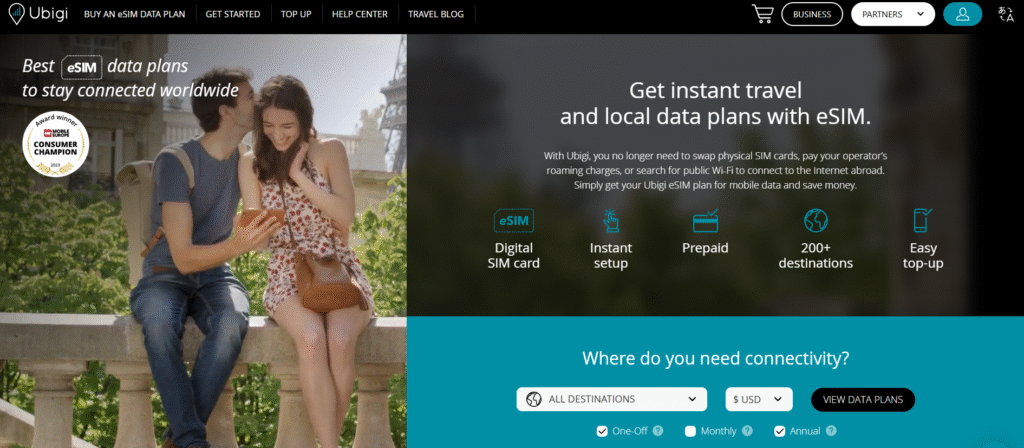
Task: Click the Easy top-up phone icon
Action: click(x=923, y=221)
